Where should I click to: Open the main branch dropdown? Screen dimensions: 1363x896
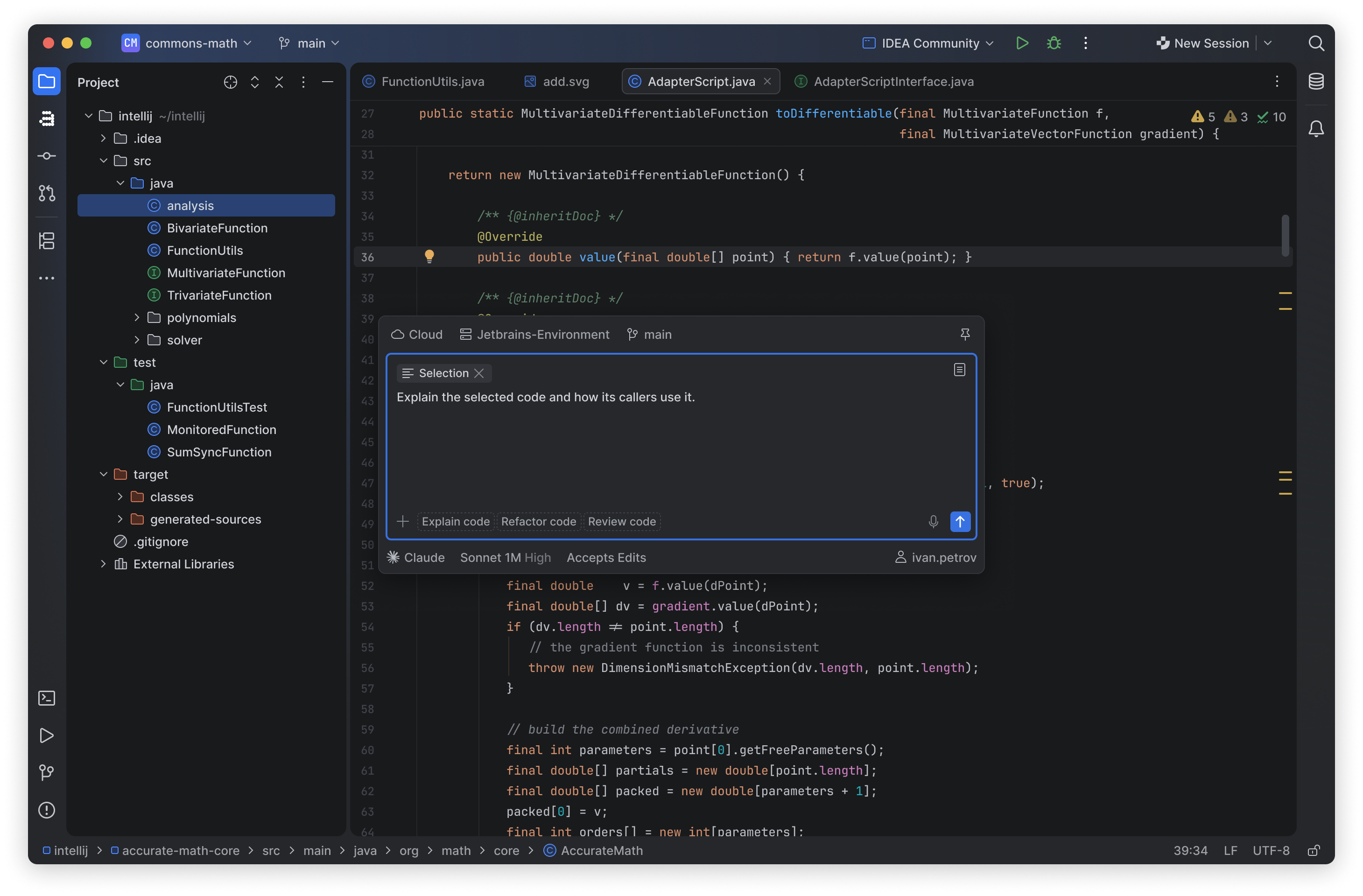(x=309, y=43)
